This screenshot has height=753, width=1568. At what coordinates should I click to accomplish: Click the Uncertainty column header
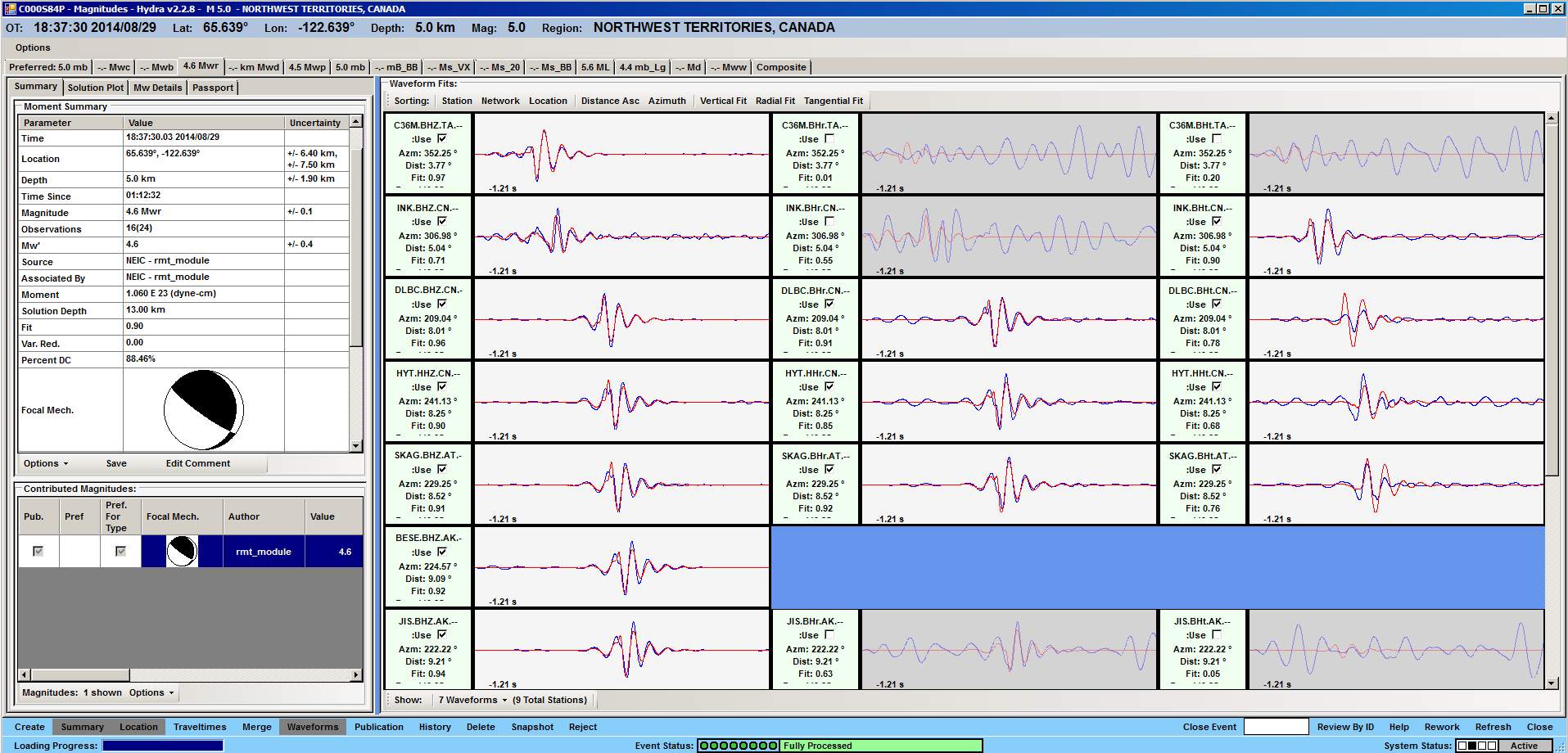click(316, 123)
